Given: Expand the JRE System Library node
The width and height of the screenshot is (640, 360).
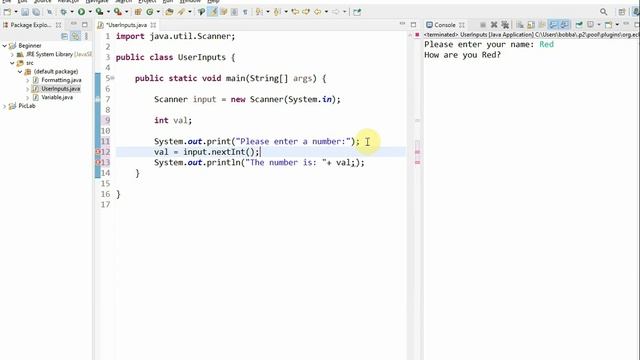Looking at the screenshot, I should point(12,54).
